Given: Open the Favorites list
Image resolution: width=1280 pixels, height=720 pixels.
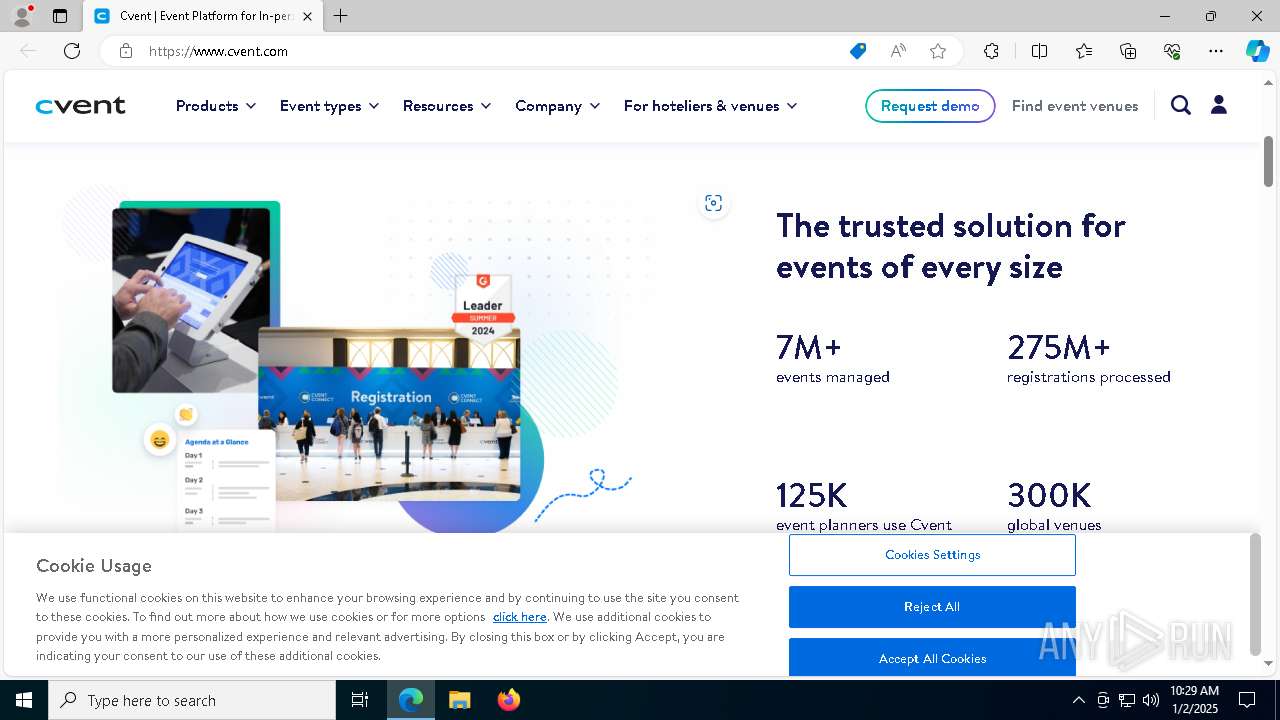Looking at the screenshot, I should coord(1084,51).
